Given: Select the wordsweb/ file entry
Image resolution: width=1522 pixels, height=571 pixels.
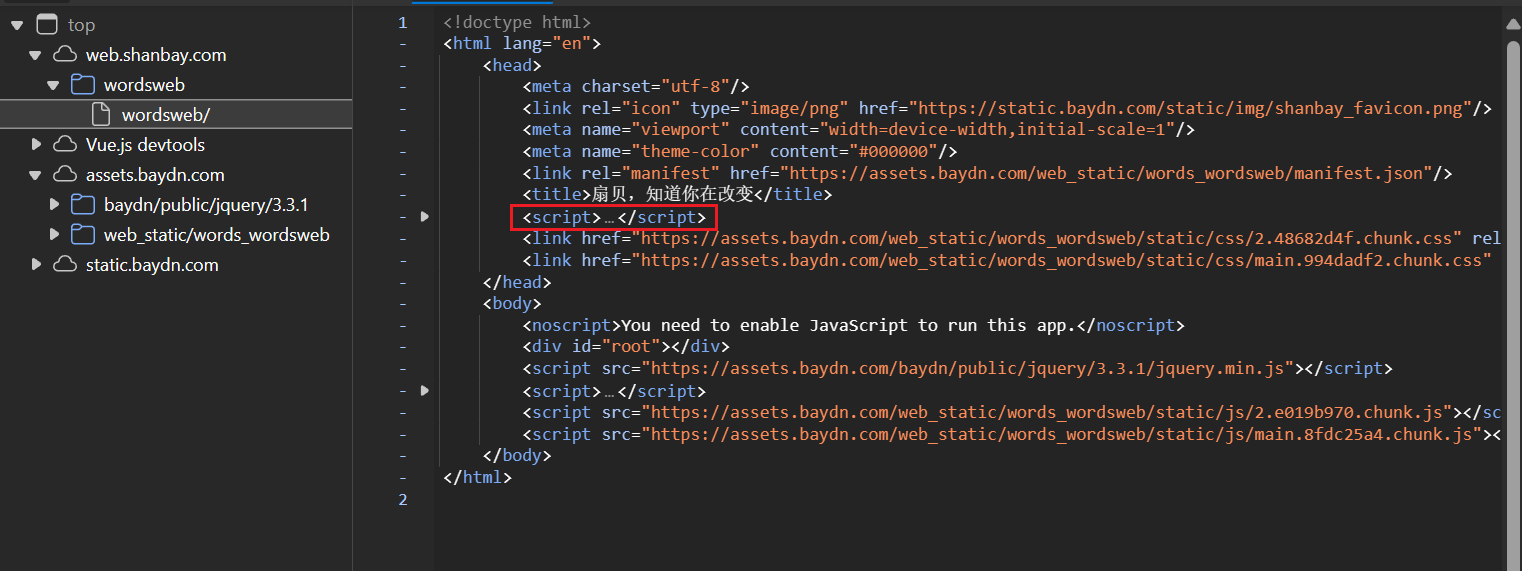Looking at the screenshot, I should pos(166,115).
